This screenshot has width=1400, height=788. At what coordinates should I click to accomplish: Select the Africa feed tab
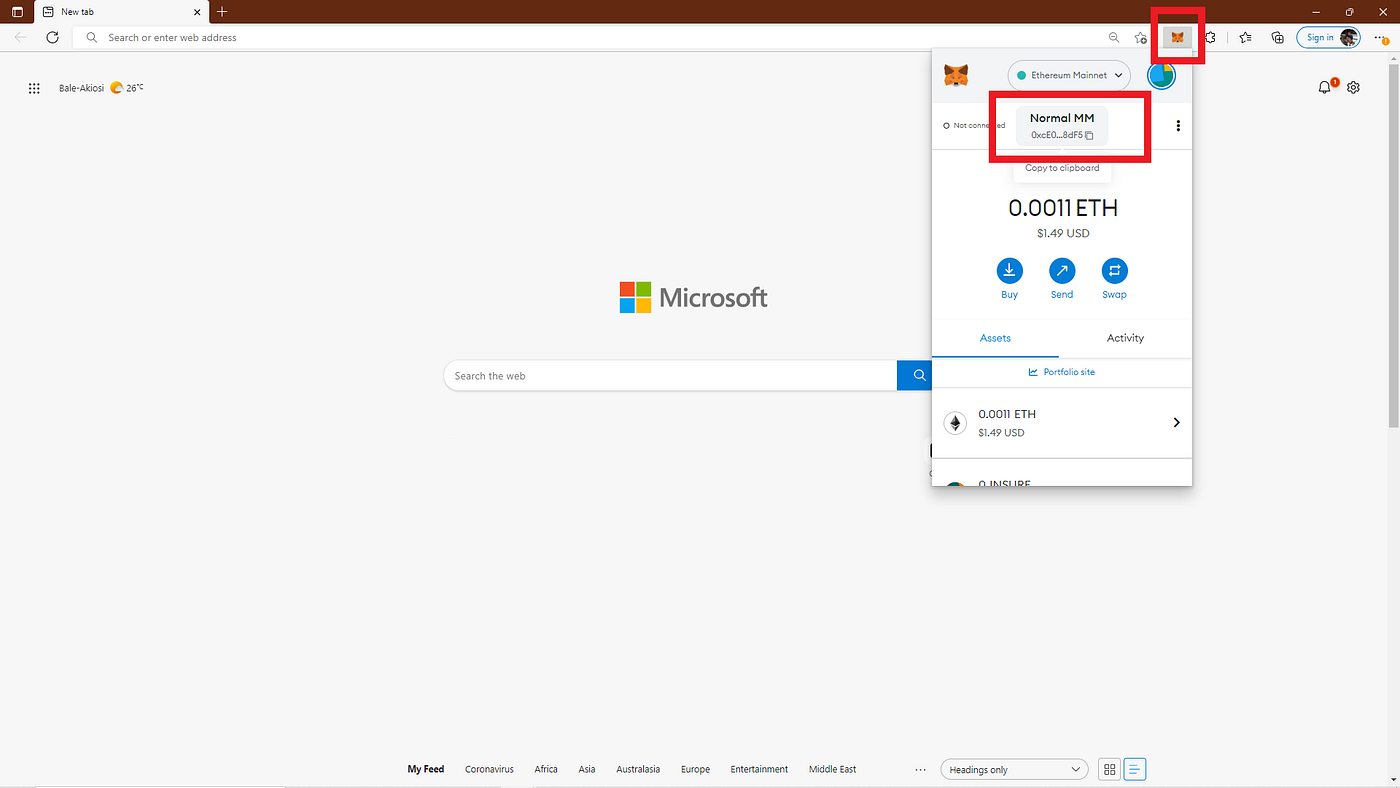pyautogui.click(x=546, y=769)
